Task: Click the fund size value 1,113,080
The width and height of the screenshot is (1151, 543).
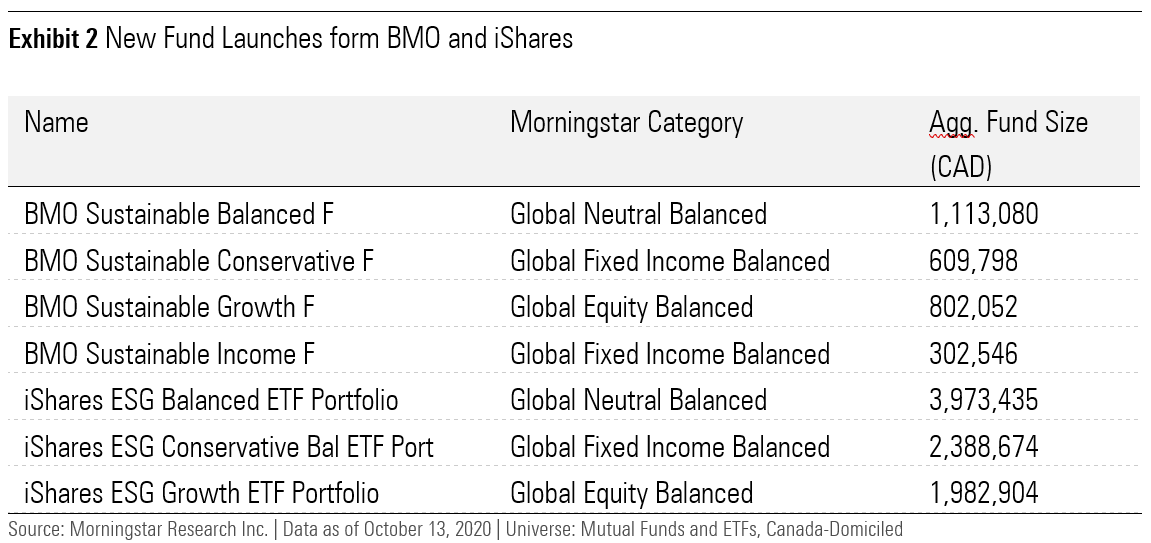Action: (x=983, y=214)
